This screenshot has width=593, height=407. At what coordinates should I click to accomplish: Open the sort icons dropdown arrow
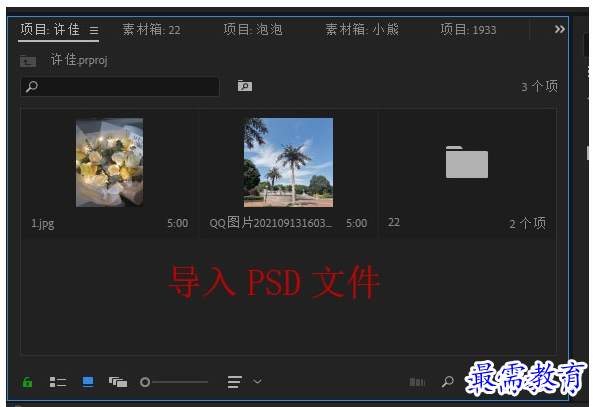257,382
